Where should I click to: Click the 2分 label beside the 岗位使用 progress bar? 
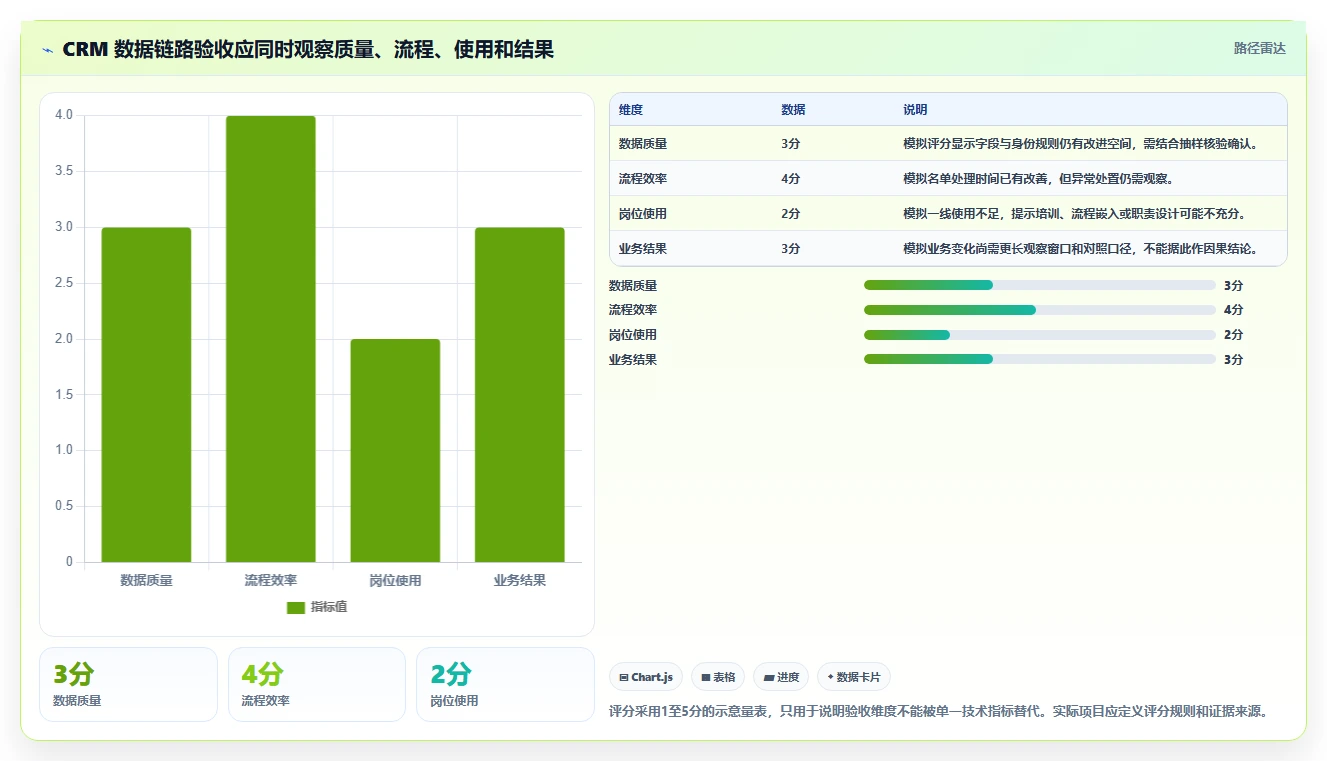(1233, 335)
